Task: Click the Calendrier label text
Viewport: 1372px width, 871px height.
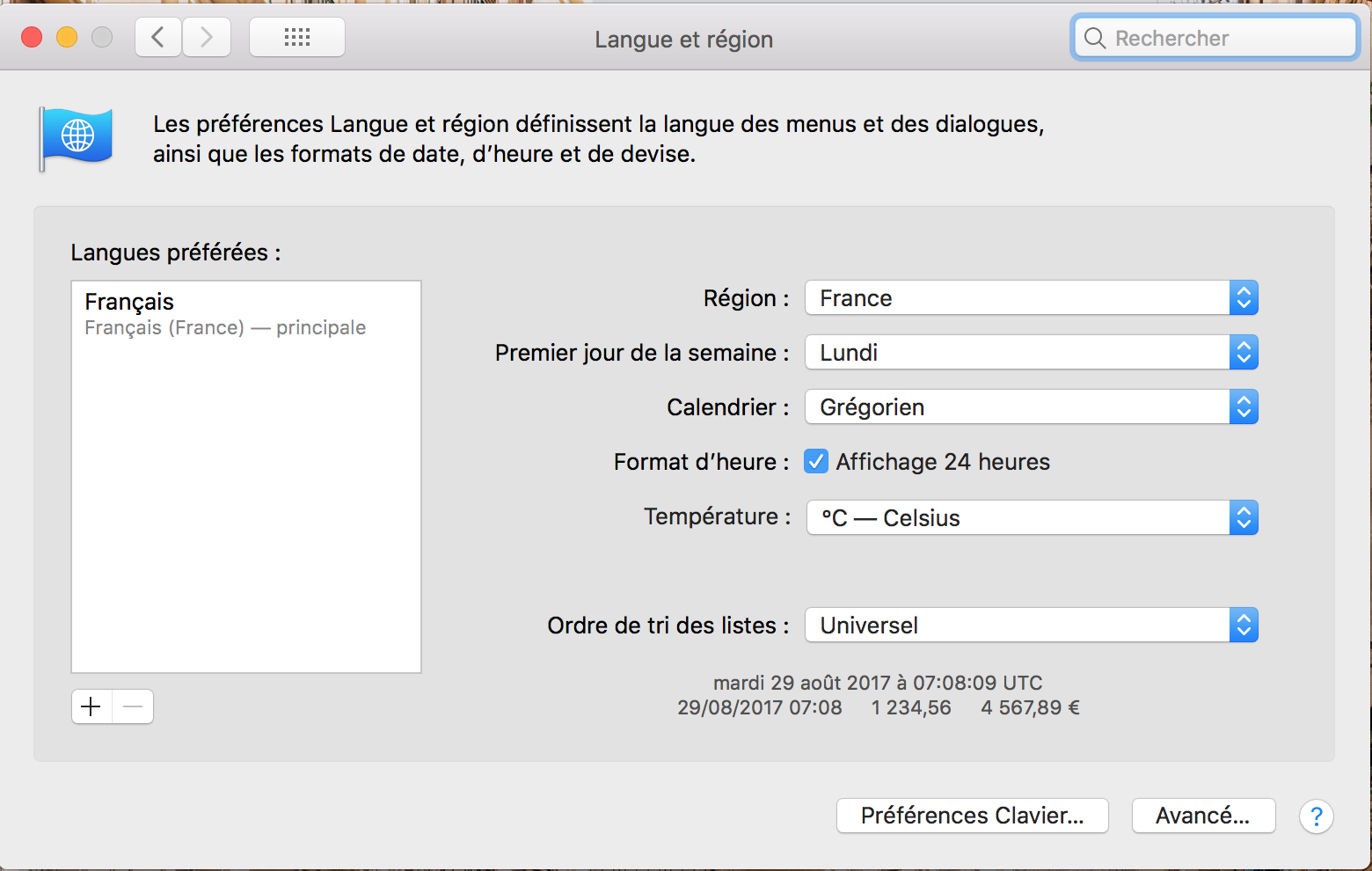Action: click(727, 407)
